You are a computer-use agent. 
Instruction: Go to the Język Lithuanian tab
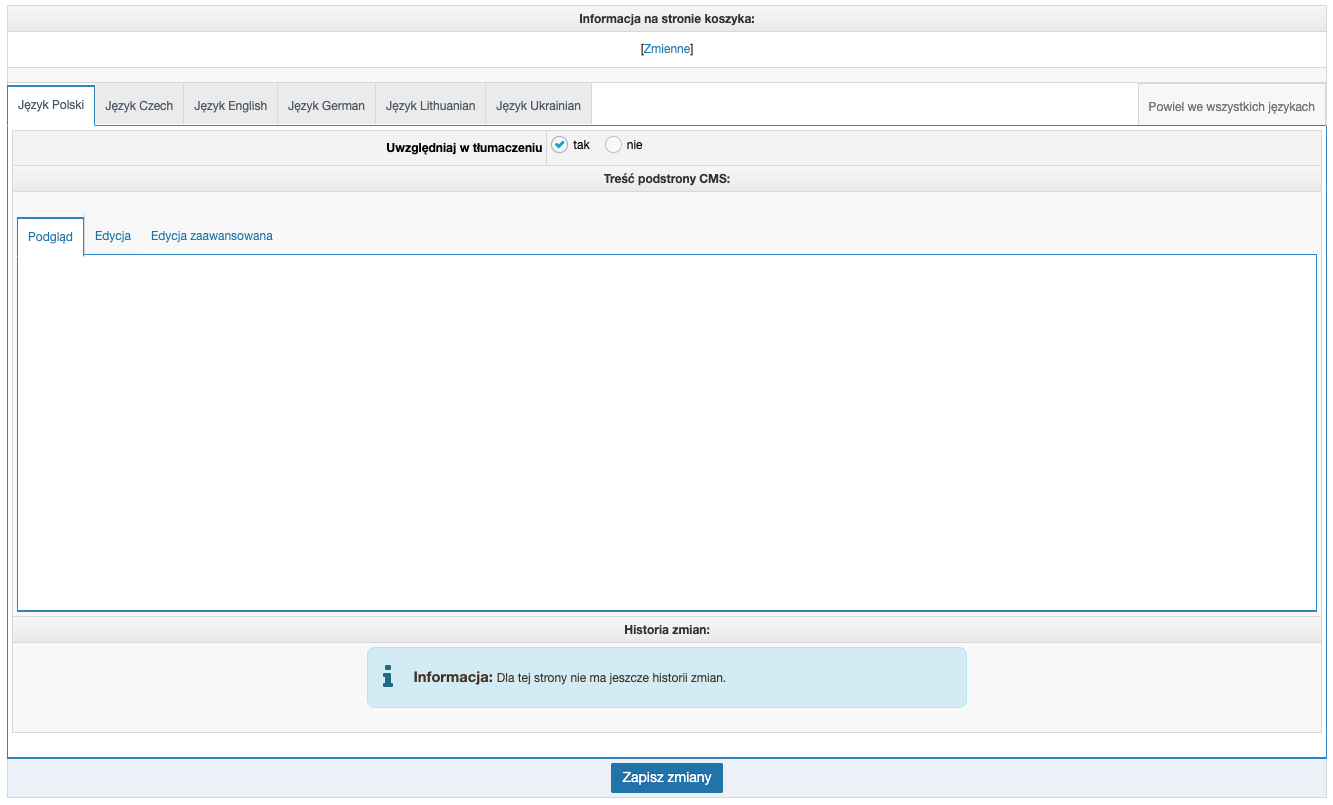click(x=430, y=105)
